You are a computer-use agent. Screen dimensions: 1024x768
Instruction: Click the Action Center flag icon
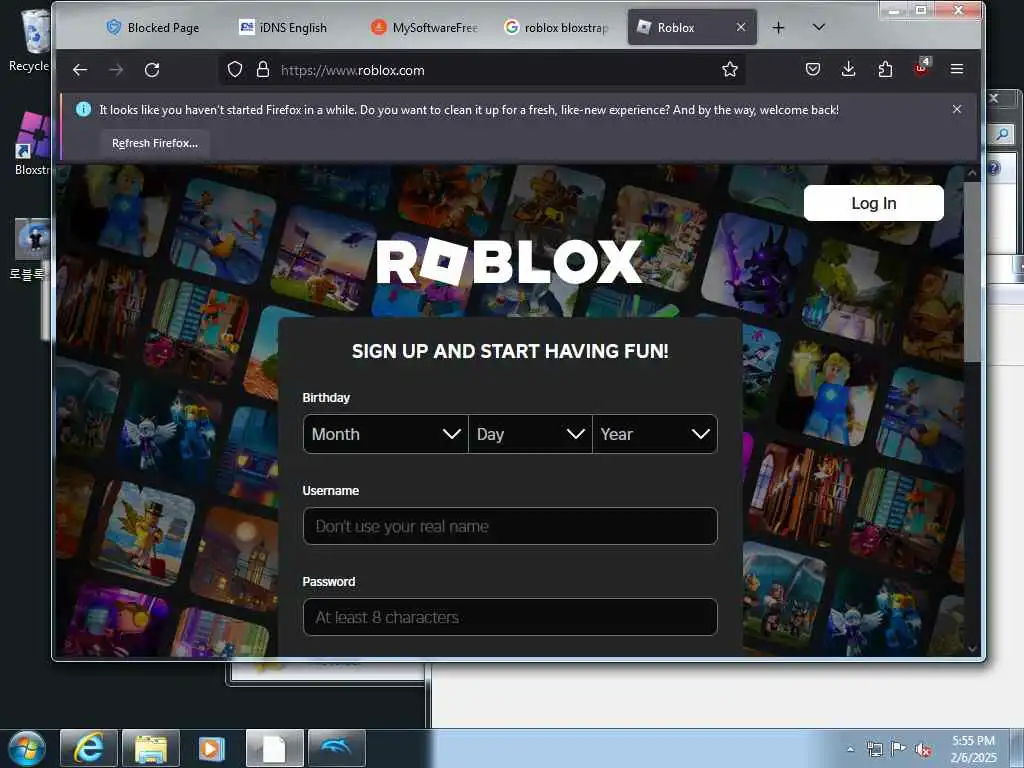click(x=899, y=749)
